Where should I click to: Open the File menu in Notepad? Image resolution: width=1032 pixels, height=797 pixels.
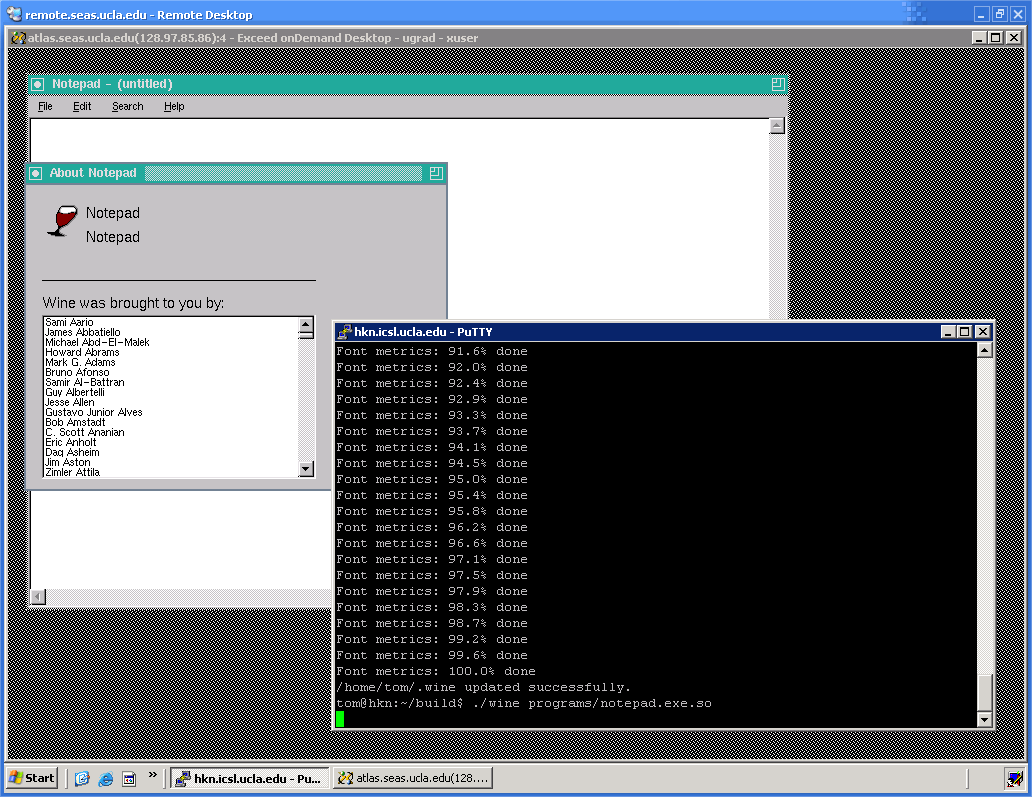[x=45, y=107]
